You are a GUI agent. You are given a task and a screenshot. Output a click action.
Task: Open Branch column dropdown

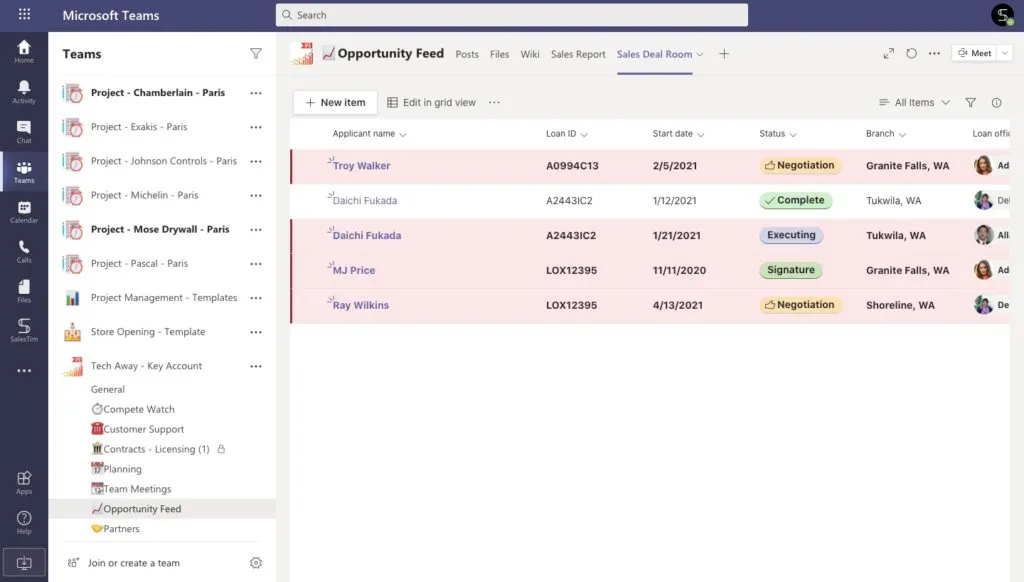[903, 135]
